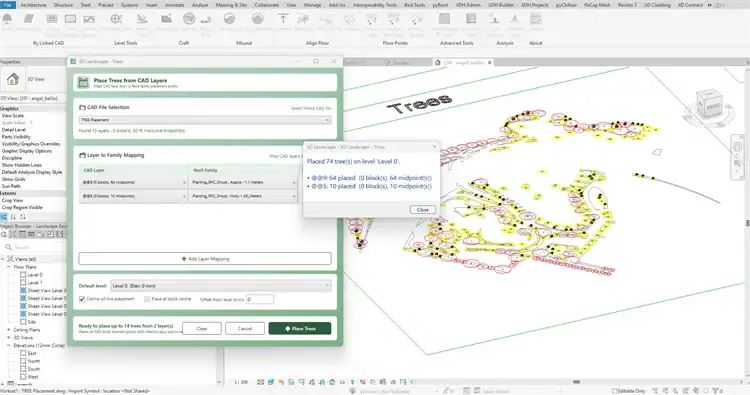The width and height of the screenshot is (750, 395).
Task: Switch to the Collaborate ribbon tab
Action: (266, 5)
